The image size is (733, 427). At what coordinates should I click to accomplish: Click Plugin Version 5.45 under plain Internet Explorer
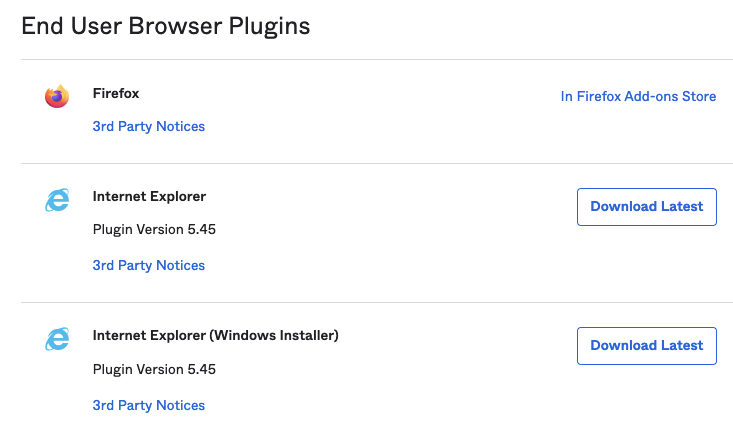click(154, 230)
